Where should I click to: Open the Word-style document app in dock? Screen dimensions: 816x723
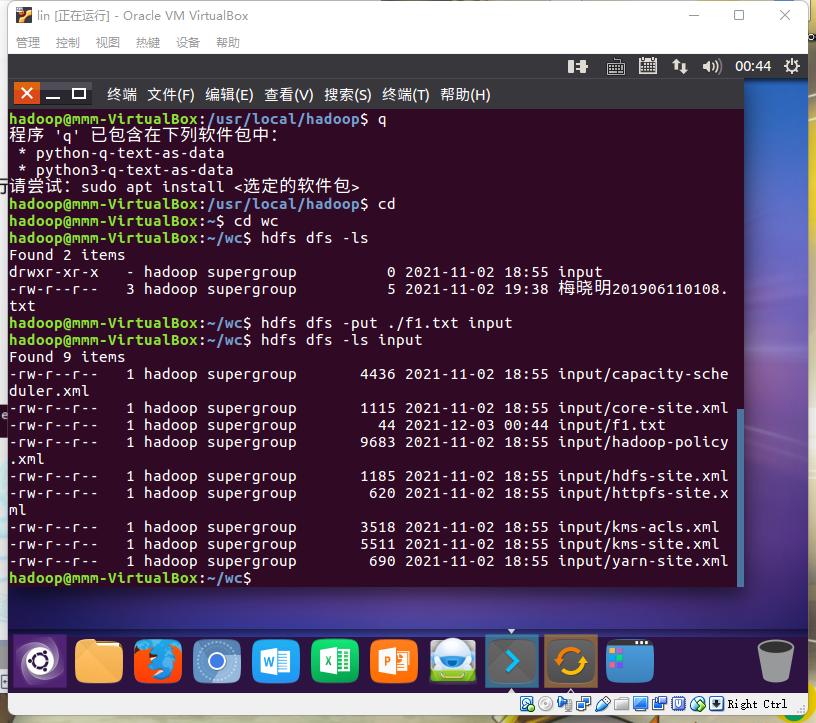pos(276,661)
